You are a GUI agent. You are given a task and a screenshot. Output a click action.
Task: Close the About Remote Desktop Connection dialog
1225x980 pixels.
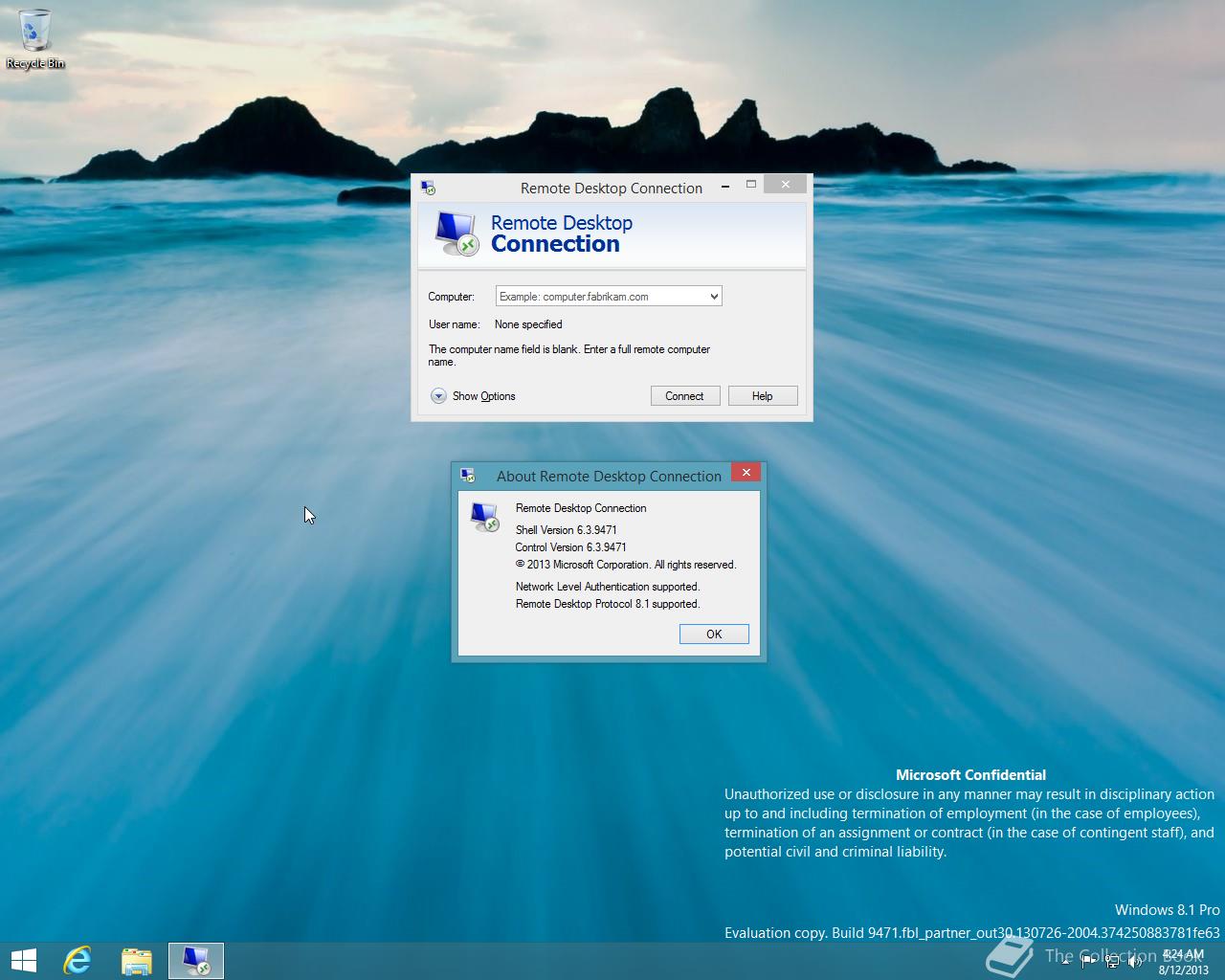(x=746, y=472)
